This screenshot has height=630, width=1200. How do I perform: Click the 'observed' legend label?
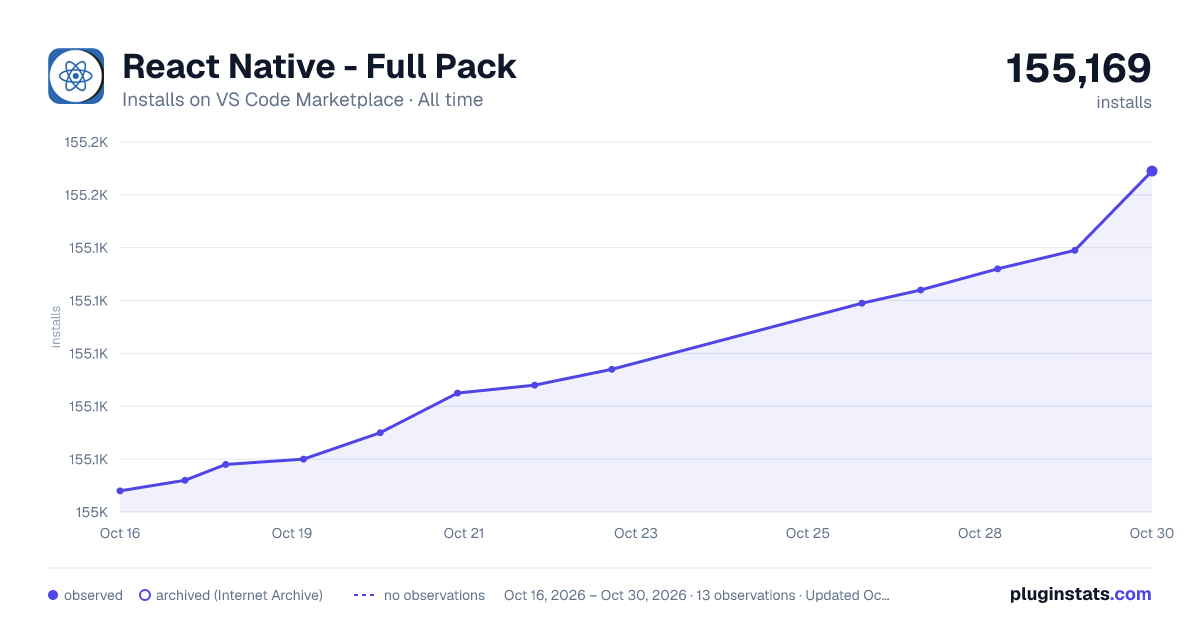93,595
